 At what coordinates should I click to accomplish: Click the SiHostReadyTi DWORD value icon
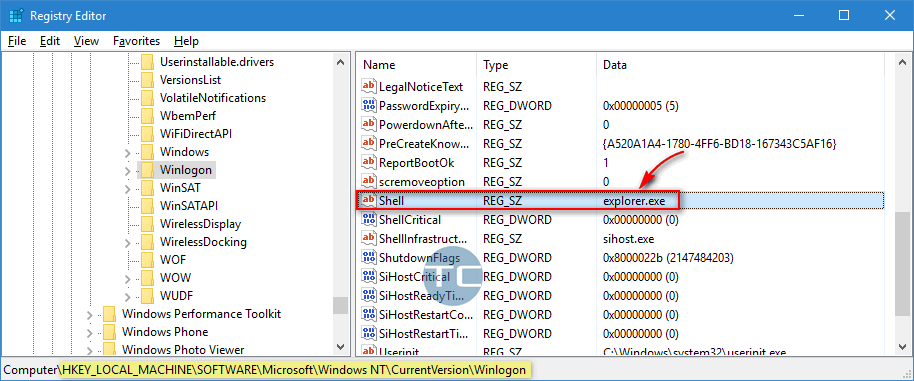pos(368,295)
